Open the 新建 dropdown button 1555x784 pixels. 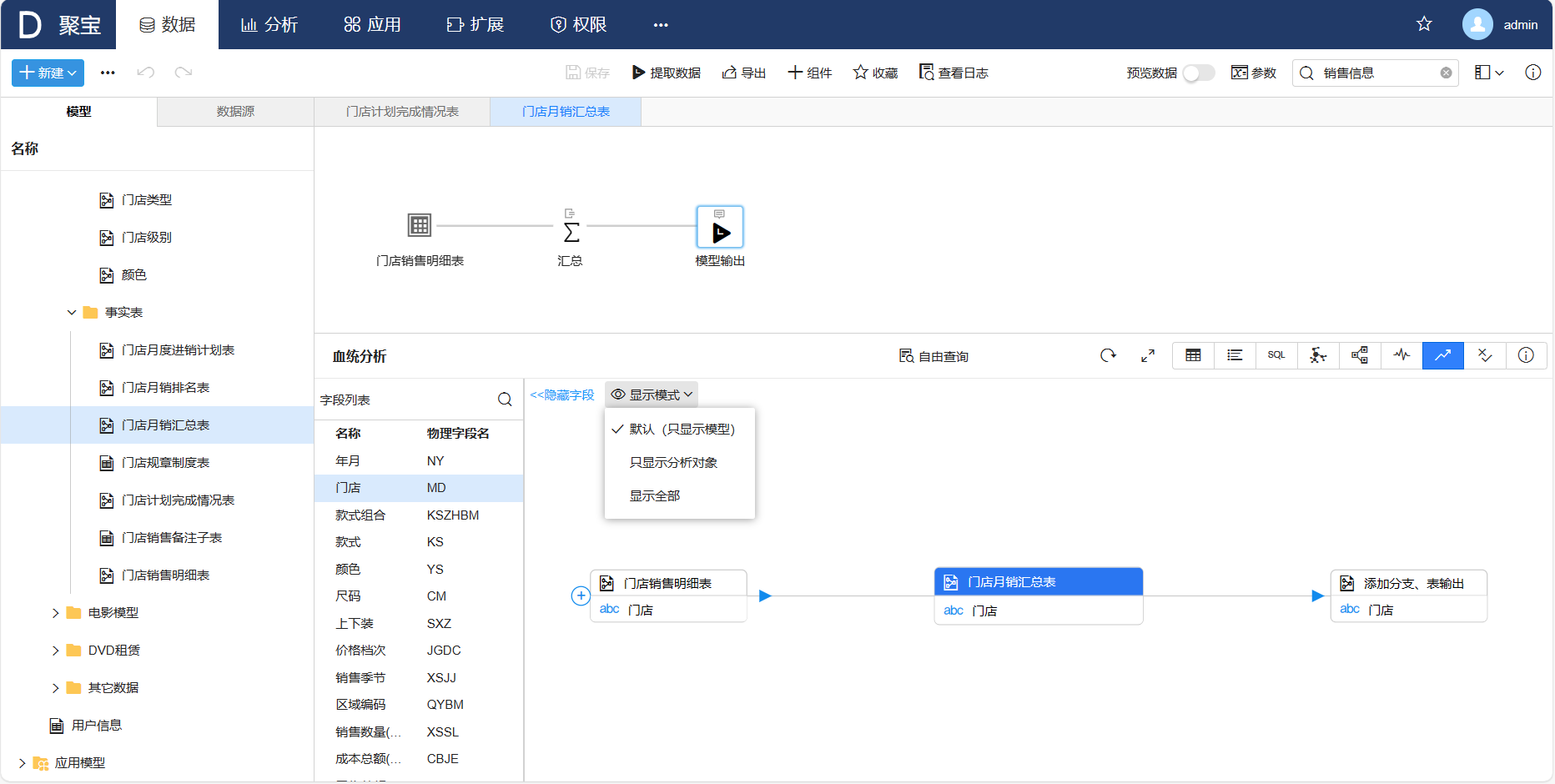click(48, 73)
